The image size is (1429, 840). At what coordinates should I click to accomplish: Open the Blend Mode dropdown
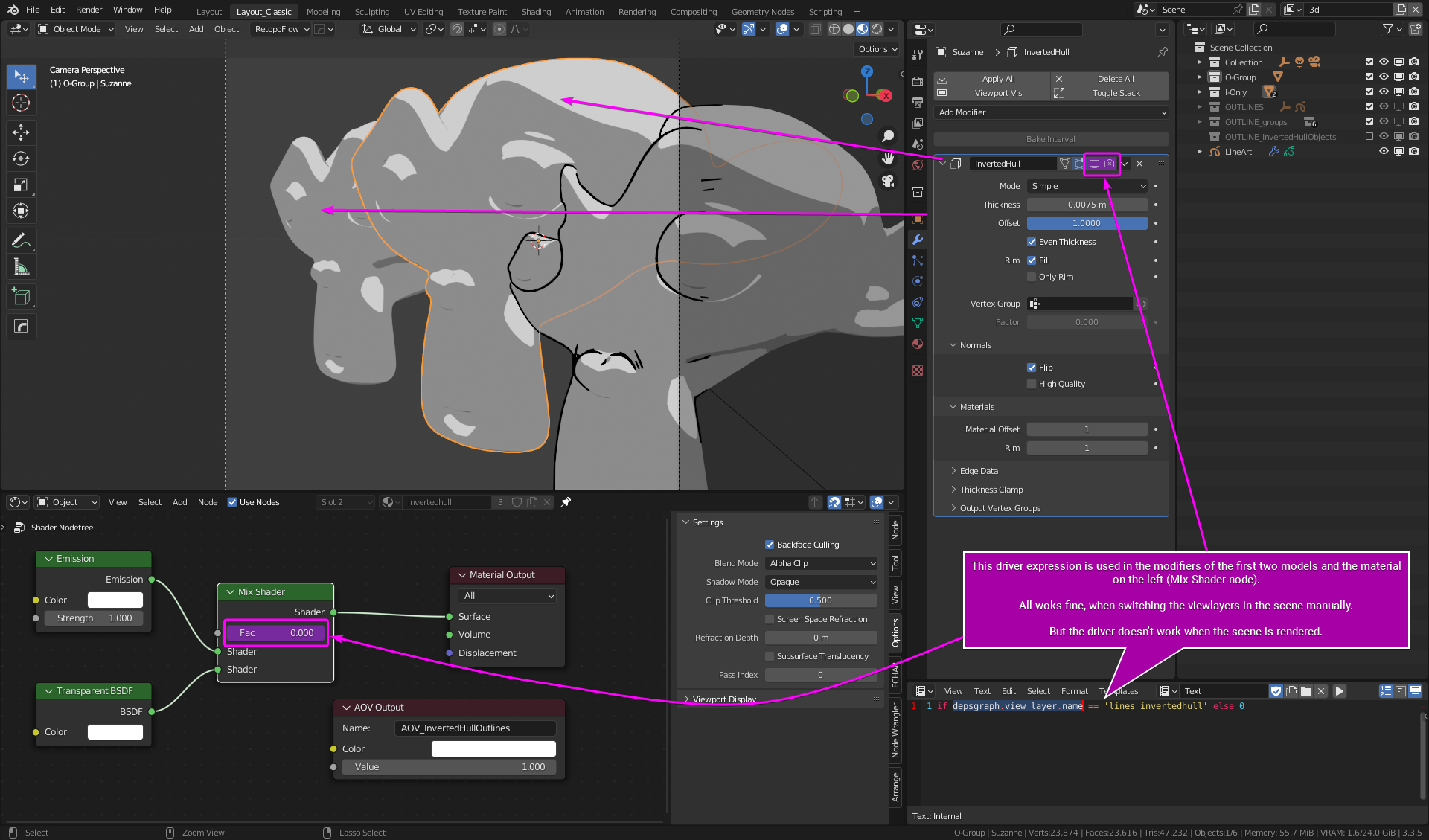click(822, 563)
